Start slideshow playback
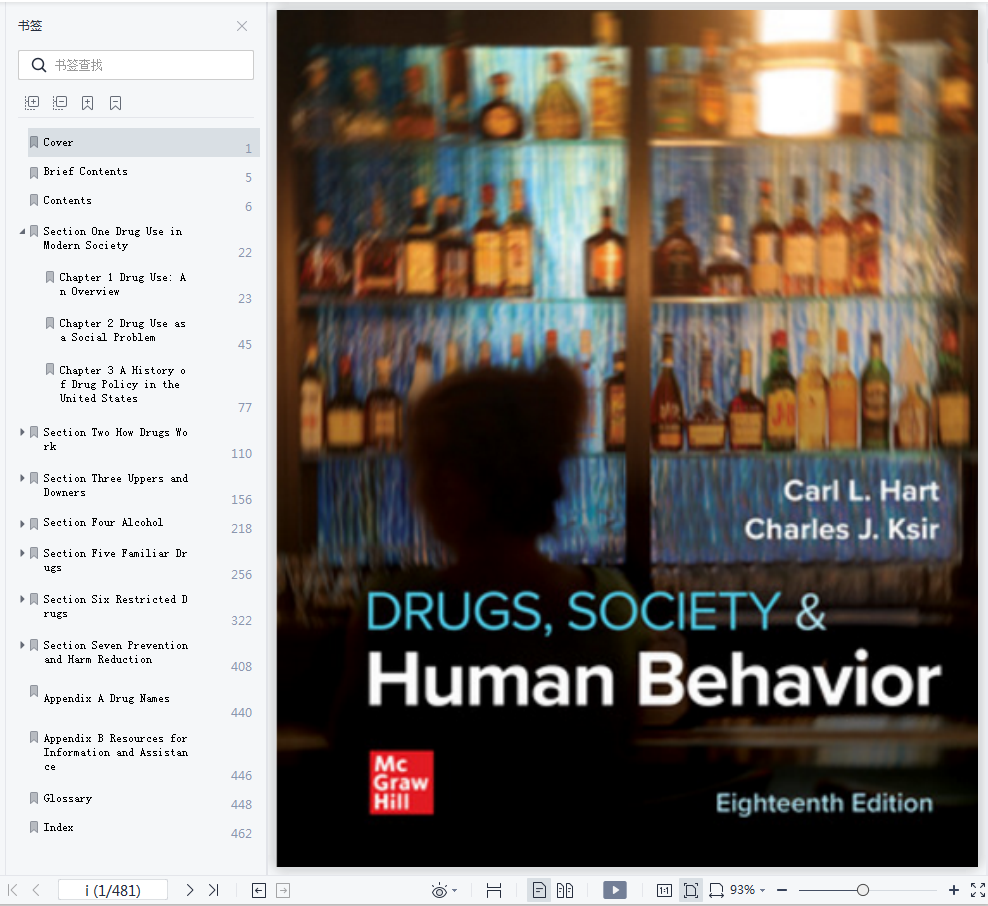Screen dimensions: 988x906 615,890
